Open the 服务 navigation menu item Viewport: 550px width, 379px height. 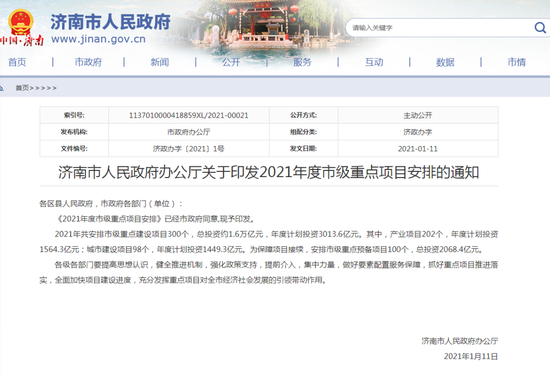(302, 62)
